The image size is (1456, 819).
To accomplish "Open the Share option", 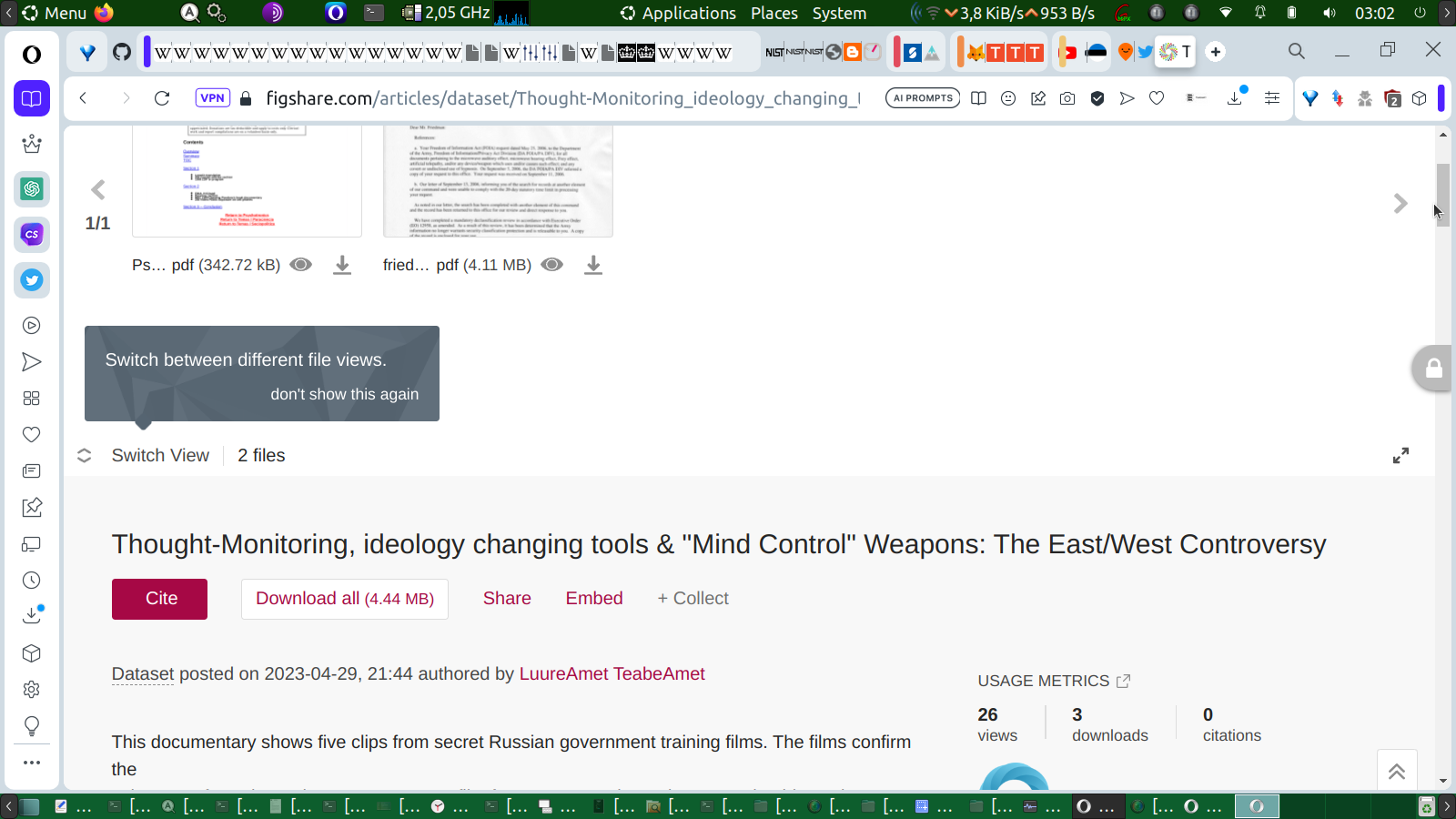I will pyautogui.click(x=507, y=599).
